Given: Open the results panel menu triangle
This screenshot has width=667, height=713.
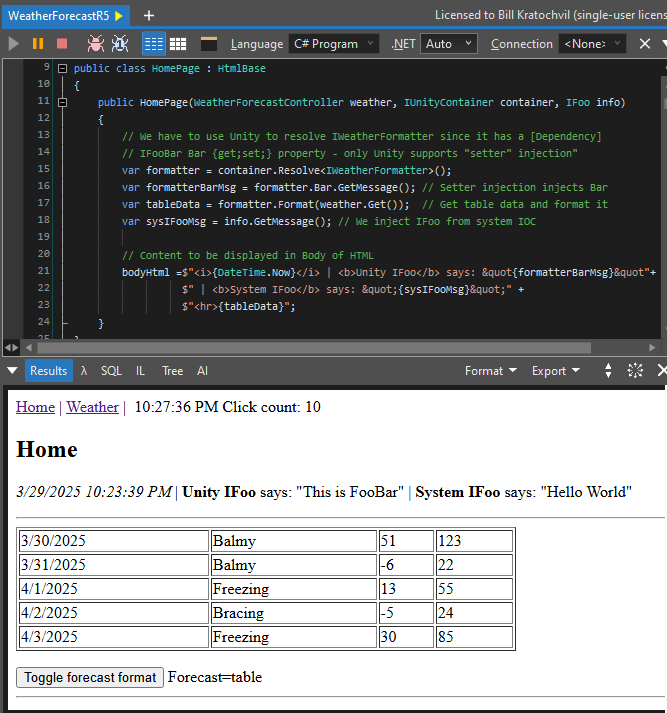Looking at the screenshot, I should click(x=12, y=371).
